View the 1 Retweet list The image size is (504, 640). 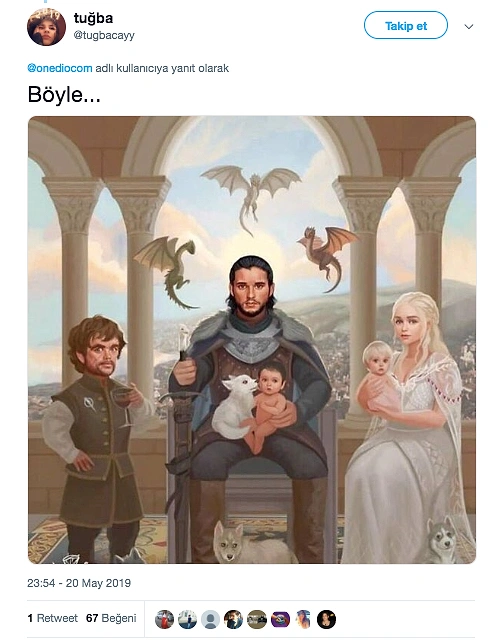[52, 618]
